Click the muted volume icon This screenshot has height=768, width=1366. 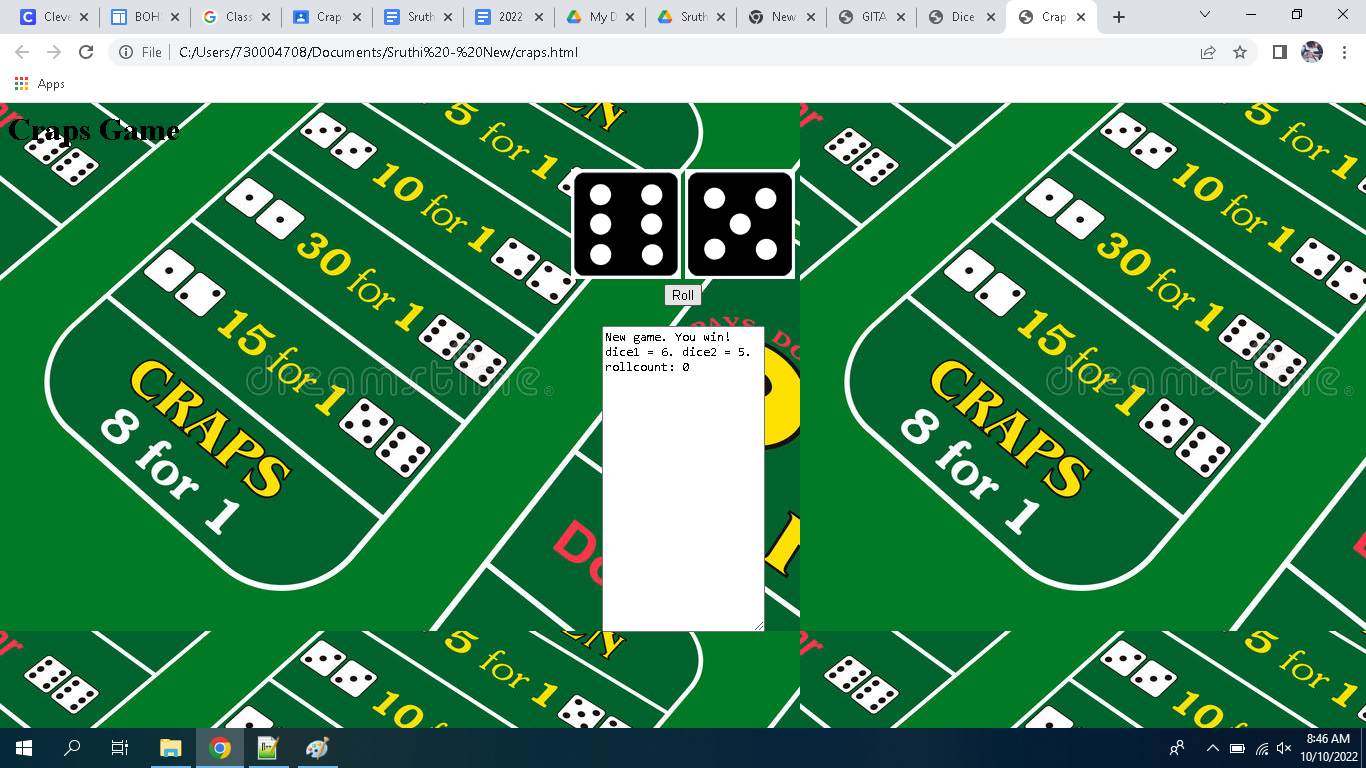(x=1285, y=748)
